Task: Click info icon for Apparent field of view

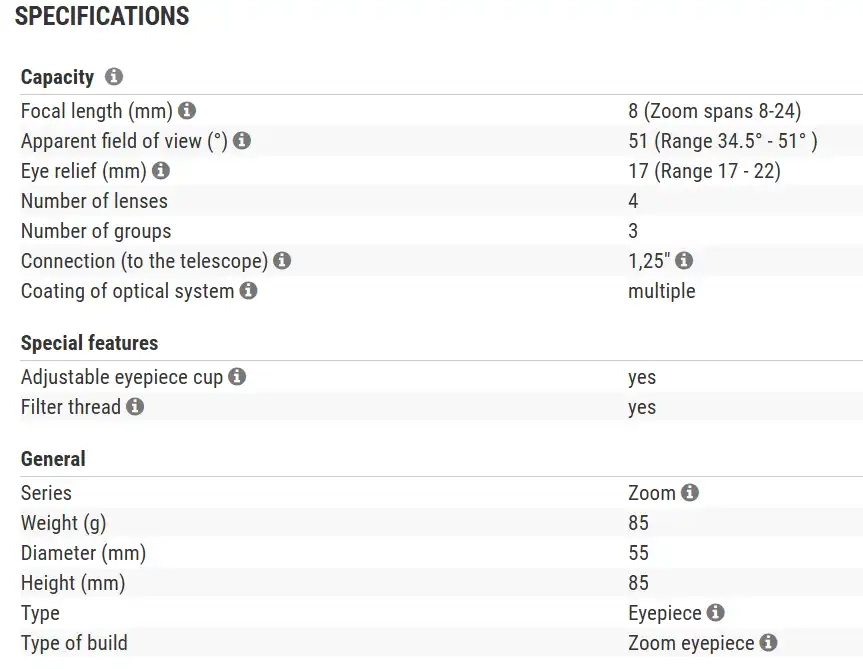Action: click(x=241, y=141)
